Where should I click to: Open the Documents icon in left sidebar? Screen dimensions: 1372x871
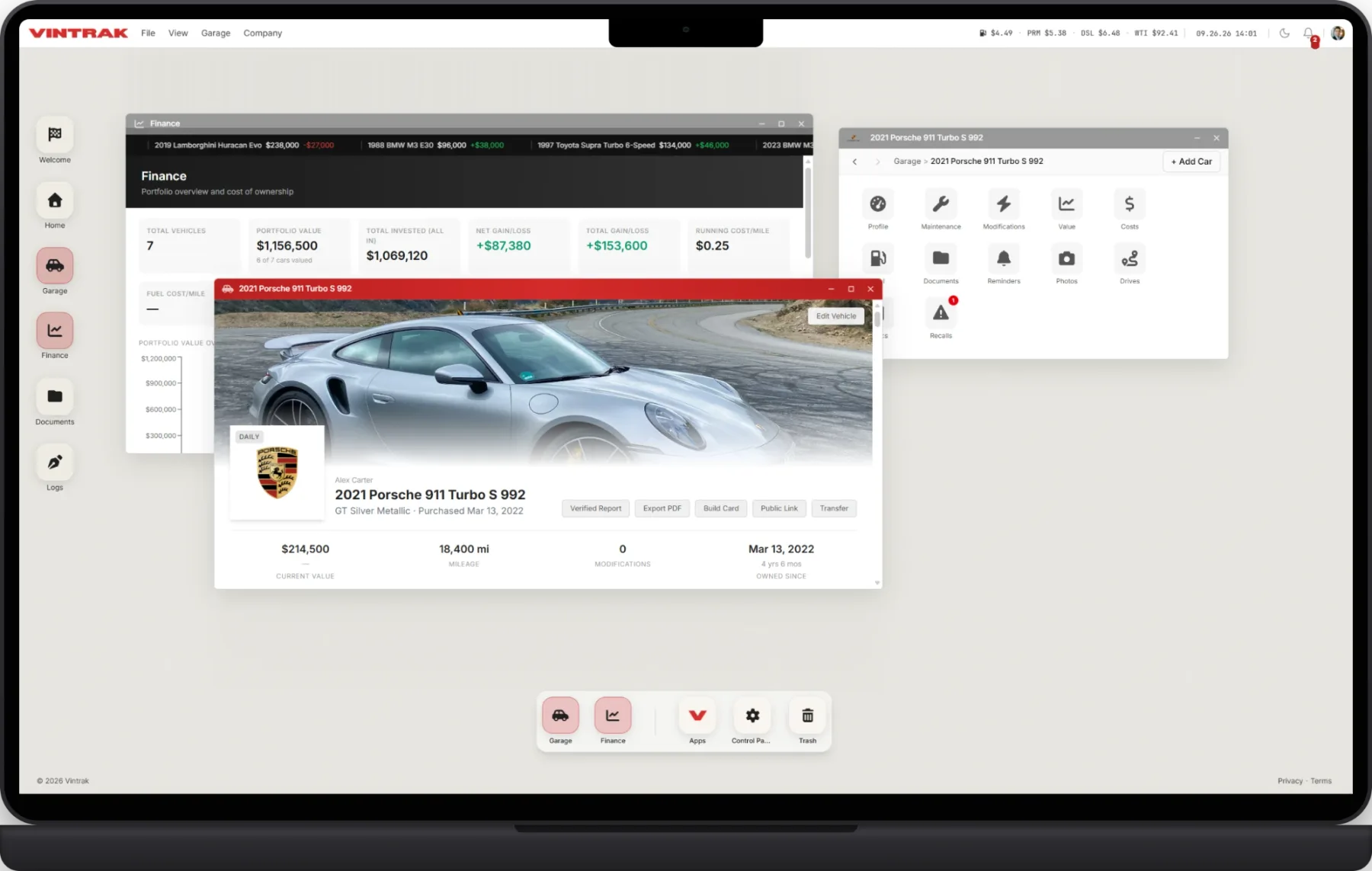55,396
